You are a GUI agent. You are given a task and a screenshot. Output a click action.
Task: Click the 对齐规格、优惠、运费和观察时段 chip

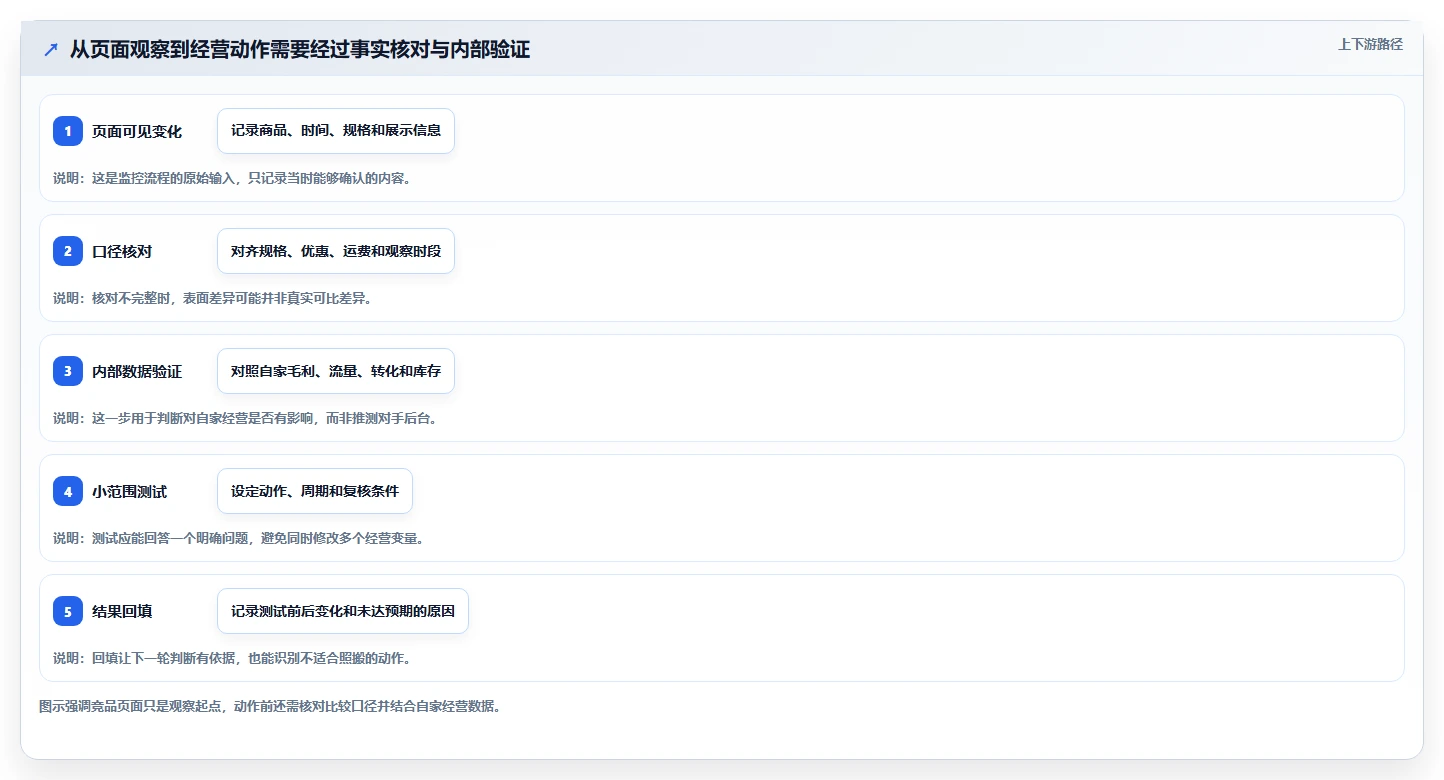[x=336, y=251]
